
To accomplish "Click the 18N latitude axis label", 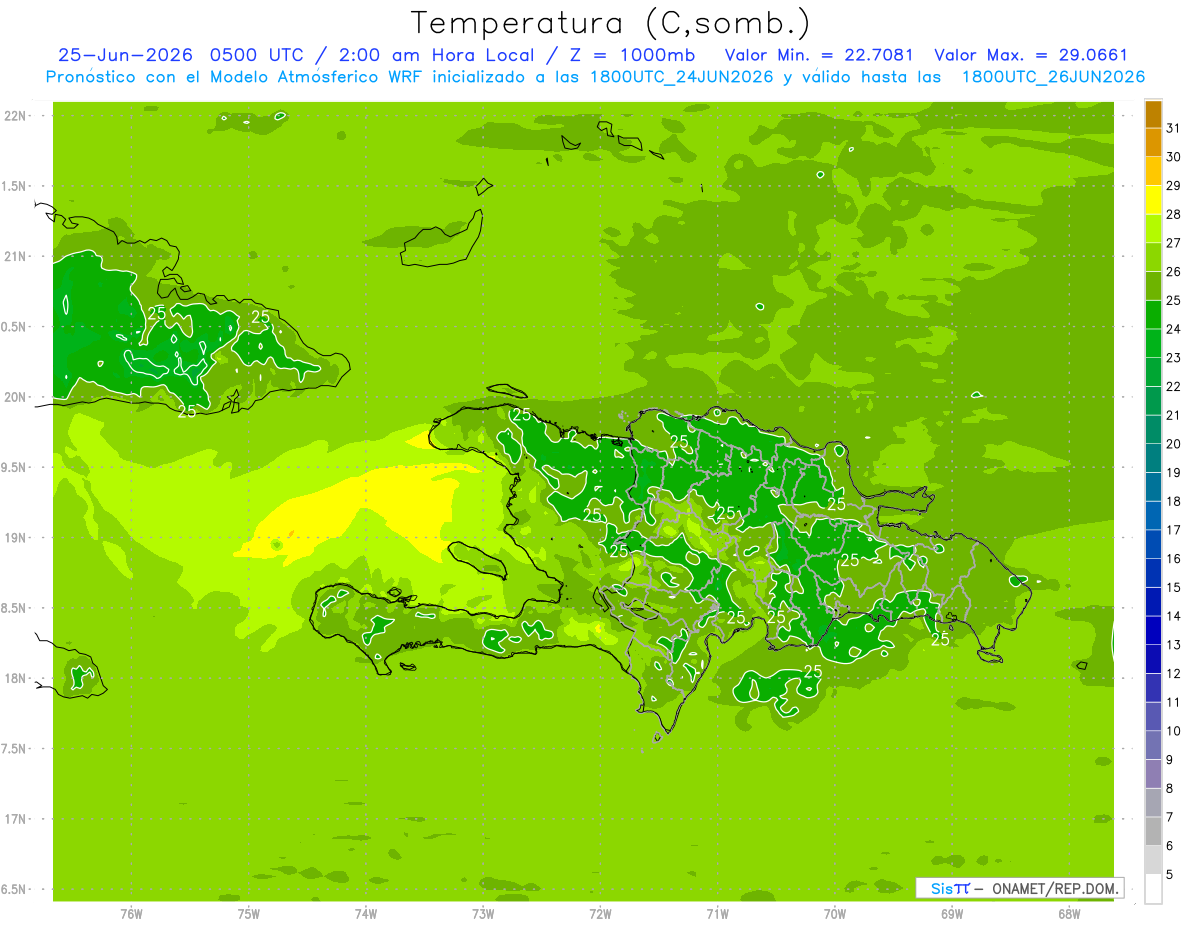I will pos(16,678).
